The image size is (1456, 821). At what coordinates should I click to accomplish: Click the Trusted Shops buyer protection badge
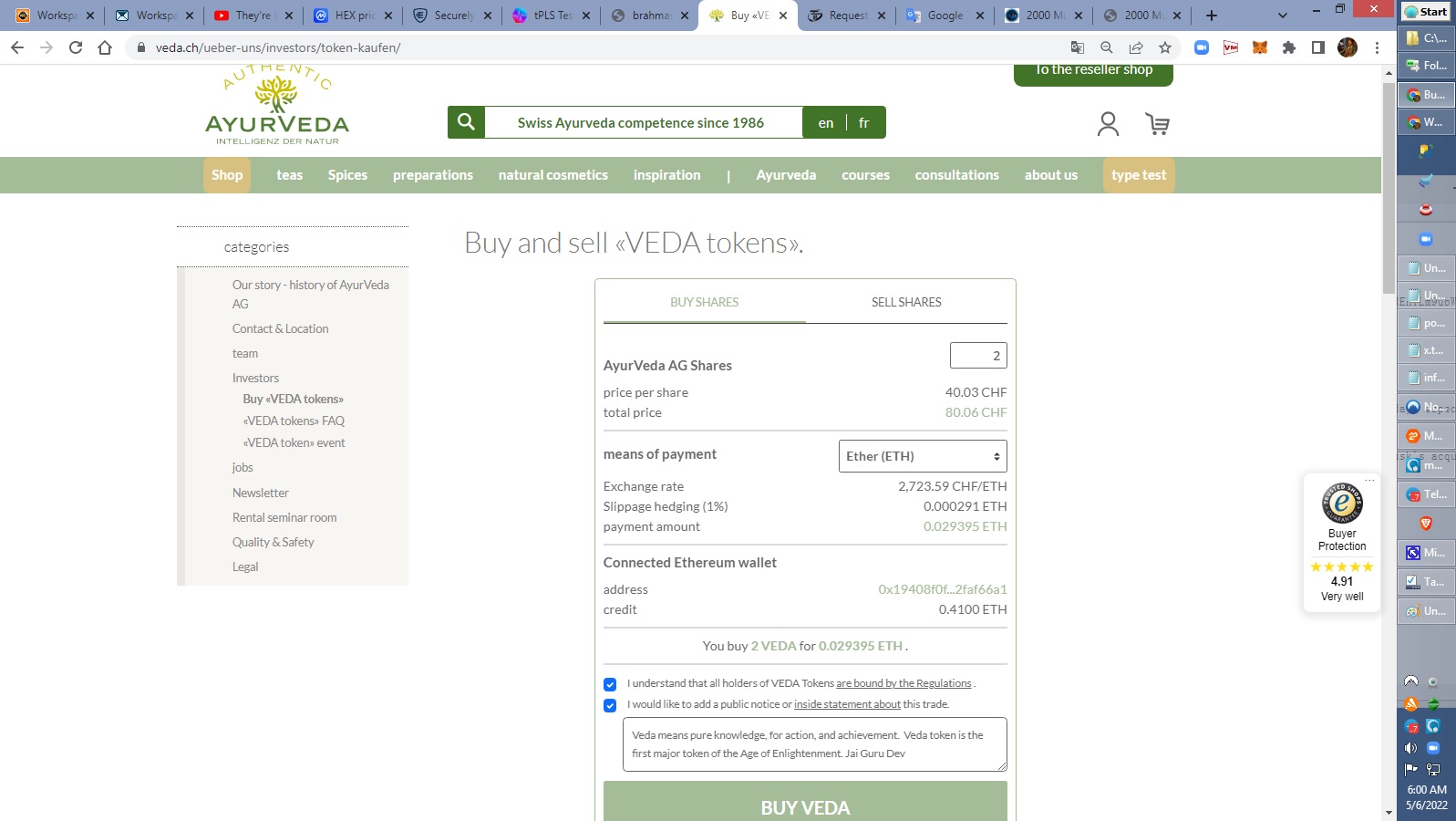(1342, 543)
